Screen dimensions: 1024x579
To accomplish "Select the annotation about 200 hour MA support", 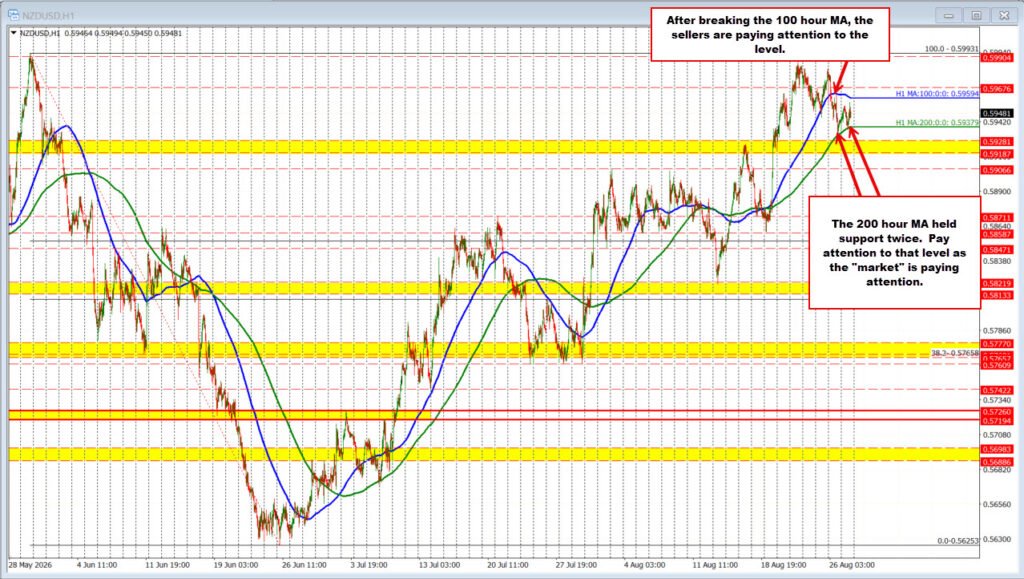I will tap(895, 253).
